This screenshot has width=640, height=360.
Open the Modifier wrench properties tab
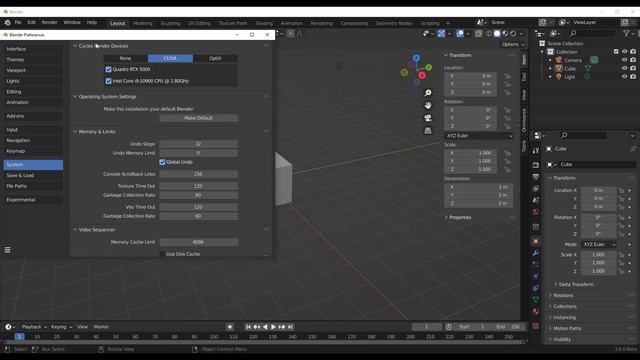536,253
